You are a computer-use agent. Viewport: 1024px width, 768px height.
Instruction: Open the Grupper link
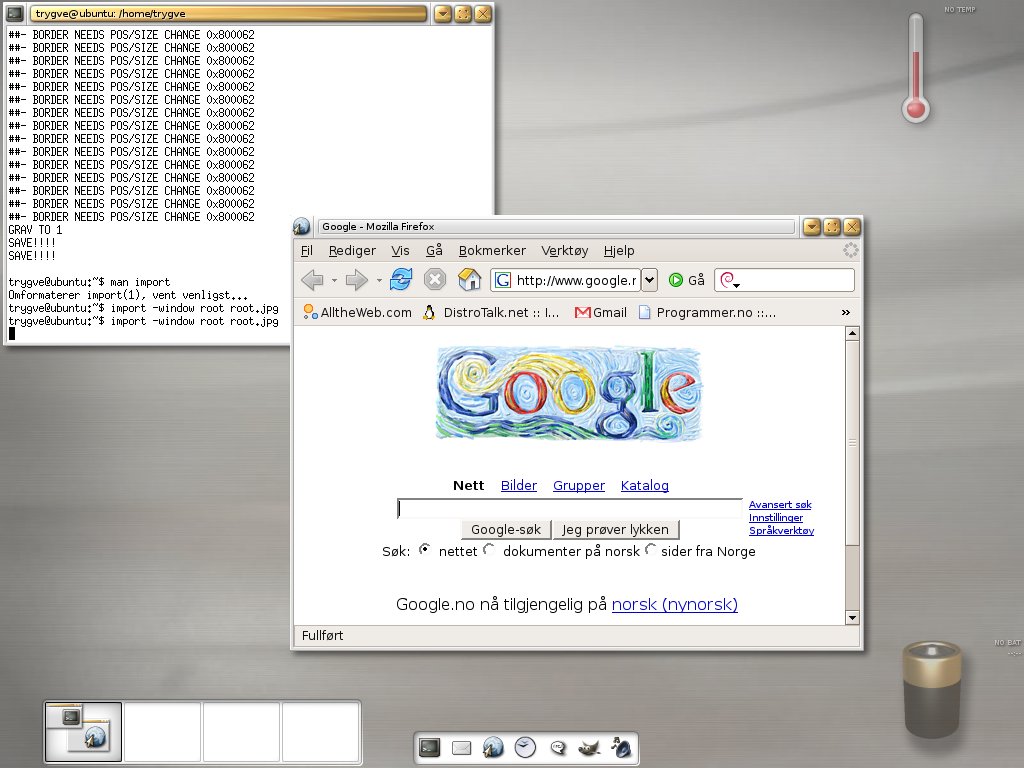click(579, 485)
